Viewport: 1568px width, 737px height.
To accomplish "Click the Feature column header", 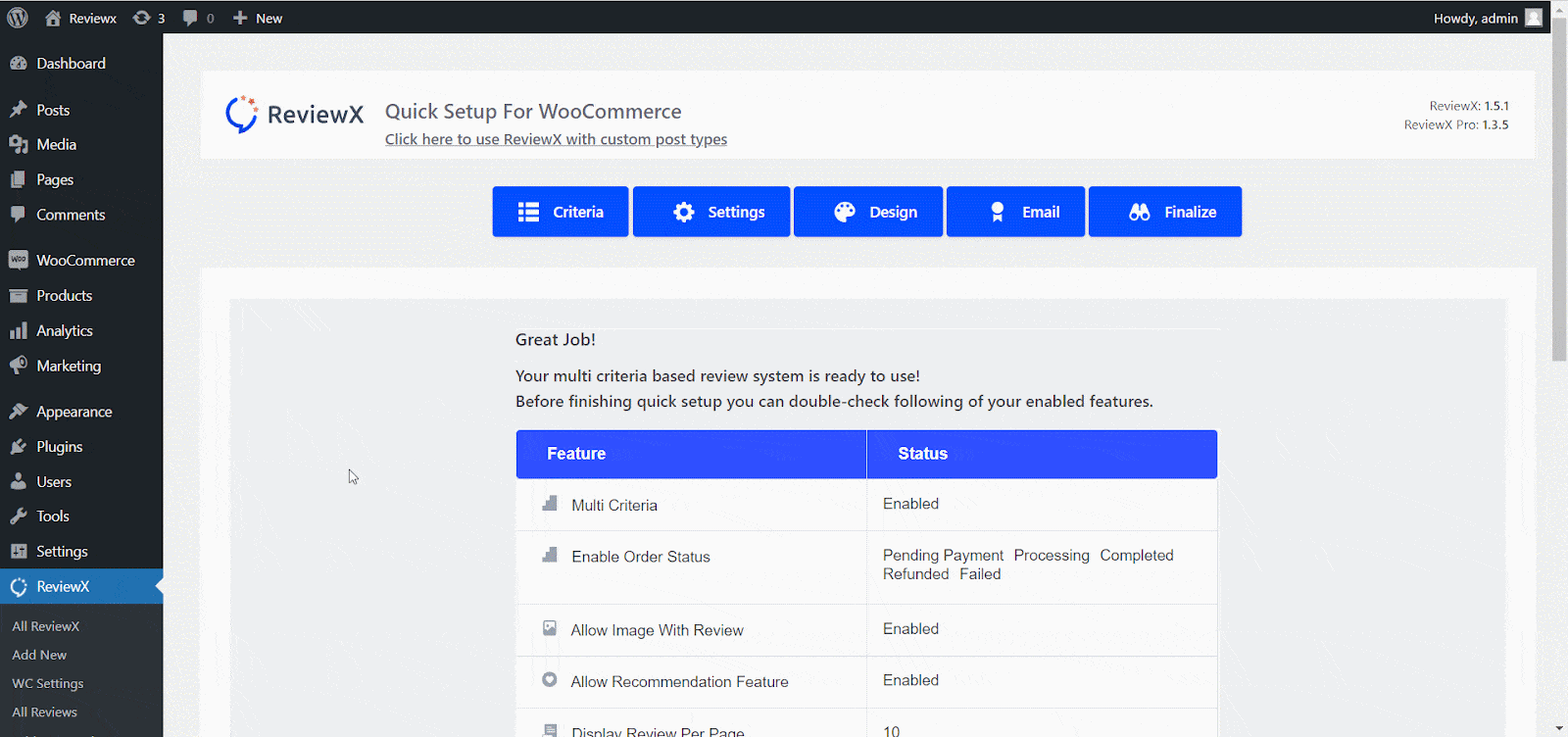I will coord(691,454).
